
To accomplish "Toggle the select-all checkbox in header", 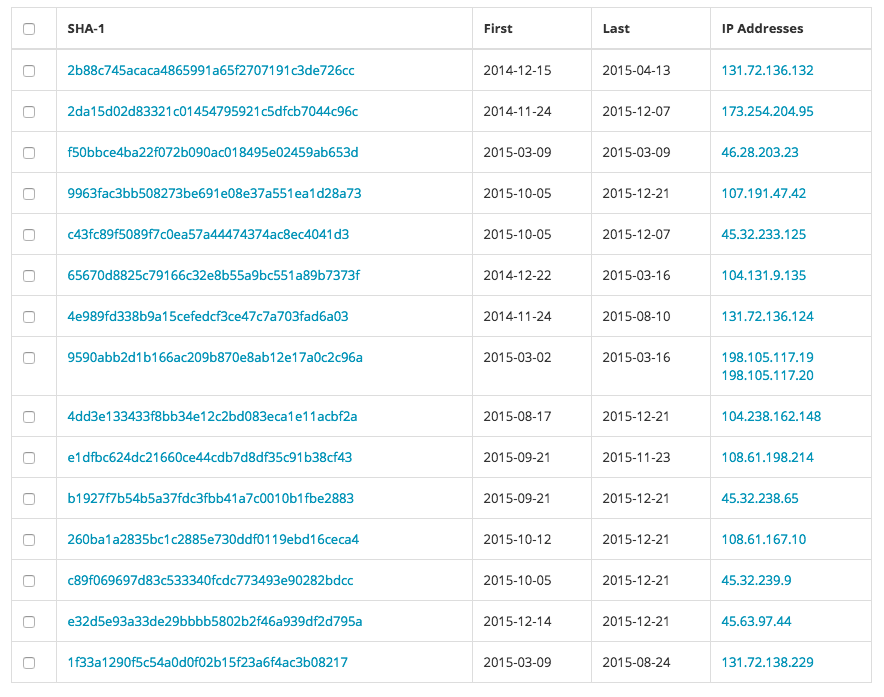I will pos(29,29).
